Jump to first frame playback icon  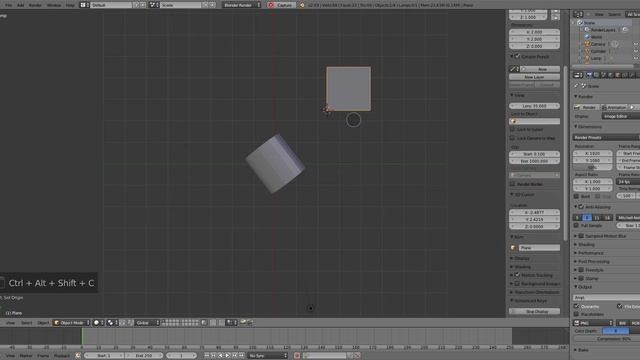207,356
